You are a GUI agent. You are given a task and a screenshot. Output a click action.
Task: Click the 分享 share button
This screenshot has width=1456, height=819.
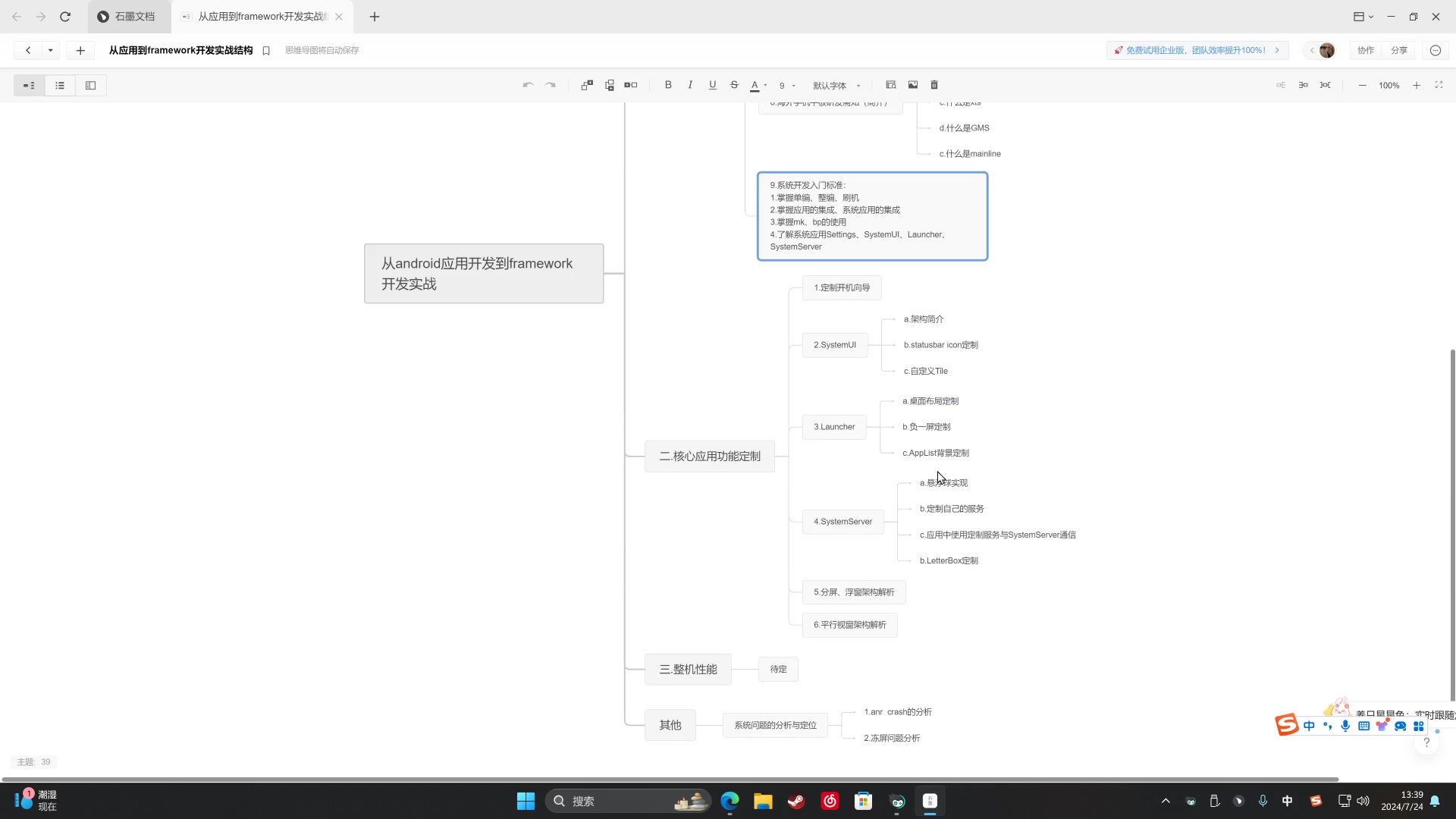pos(1399,50)
